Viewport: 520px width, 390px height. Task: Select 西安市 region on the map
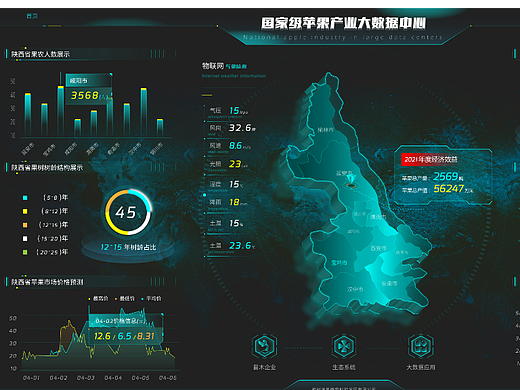pos(378,248)
